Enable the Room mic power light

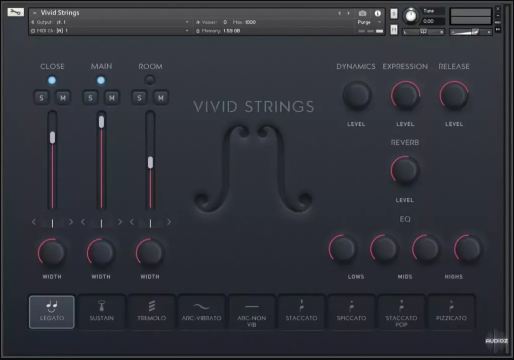[x=150, y=80]
